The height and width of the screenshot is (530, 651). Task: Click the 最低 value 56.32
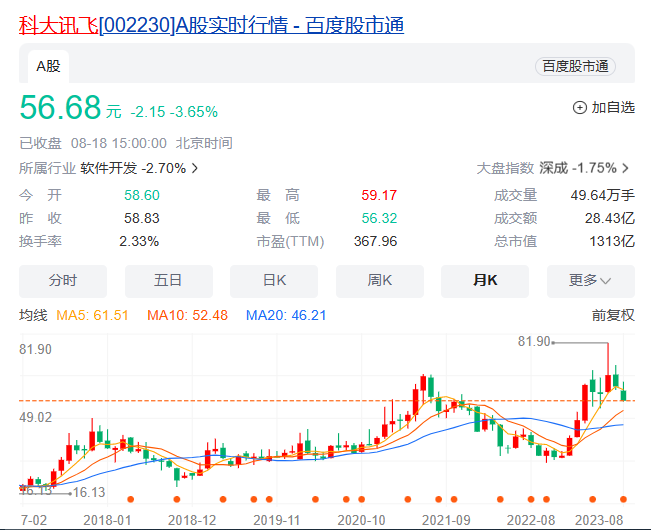point(379,218)
